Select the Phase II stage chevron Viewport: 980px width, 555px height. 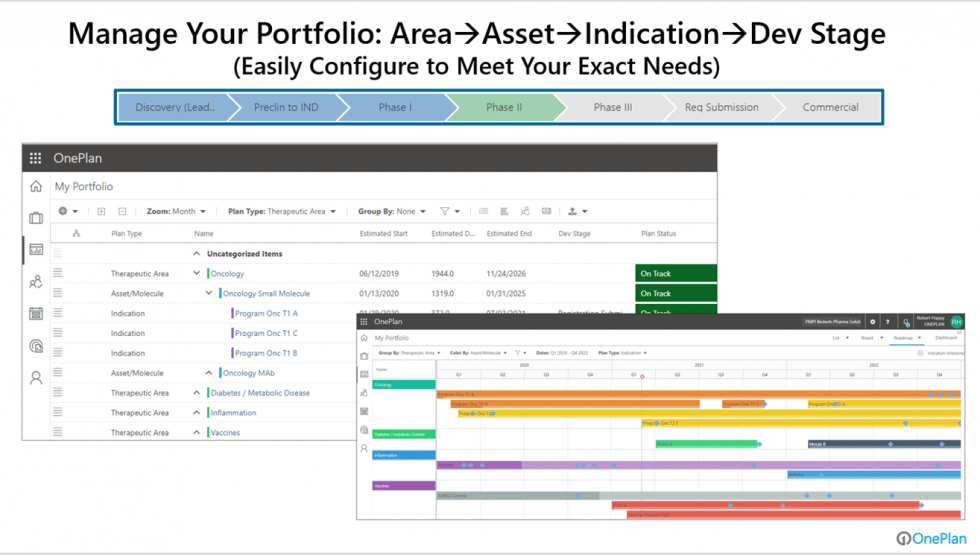tap(504, 108)
